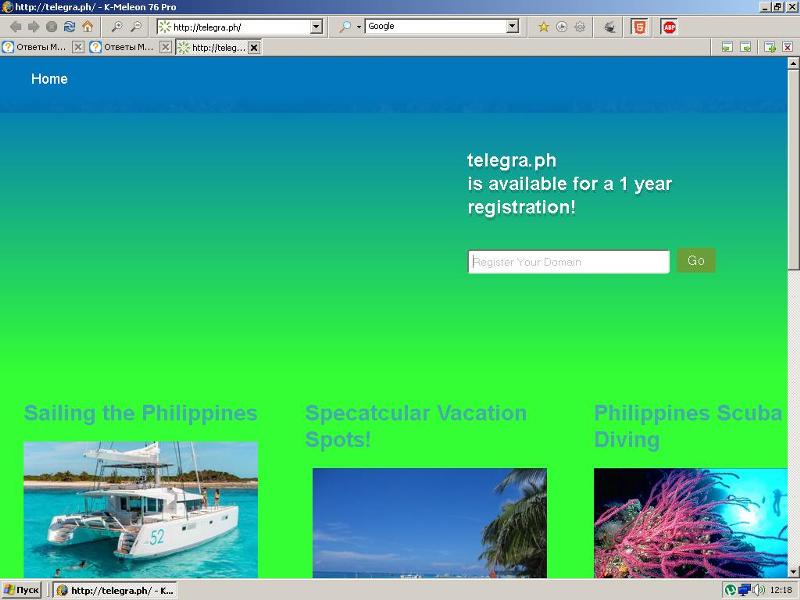The height and width of the screenshot is (600, 800).
Task: Open the Home page icon
Action: 88,27
